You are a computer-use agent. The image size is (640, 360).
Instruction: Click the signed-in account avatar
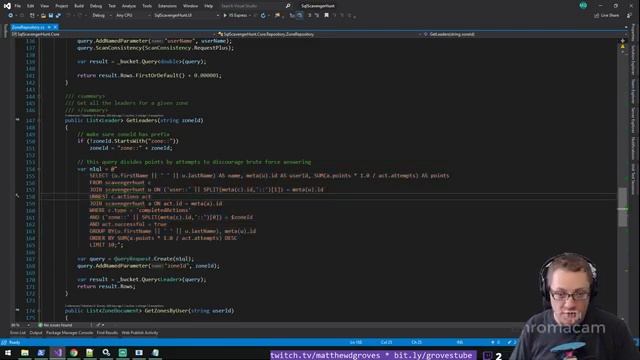click(x=583, y=6)
